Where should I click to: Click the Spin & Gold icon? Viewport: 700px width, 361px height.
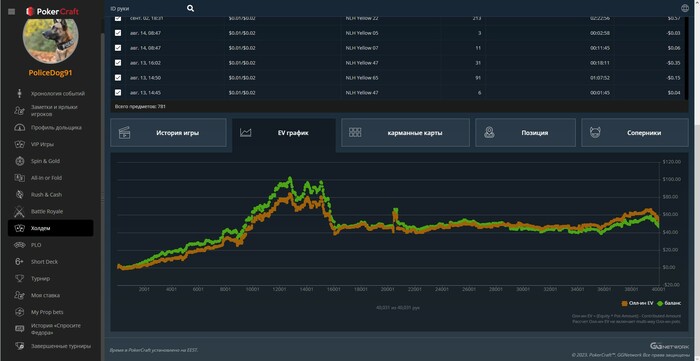[19, 161]
